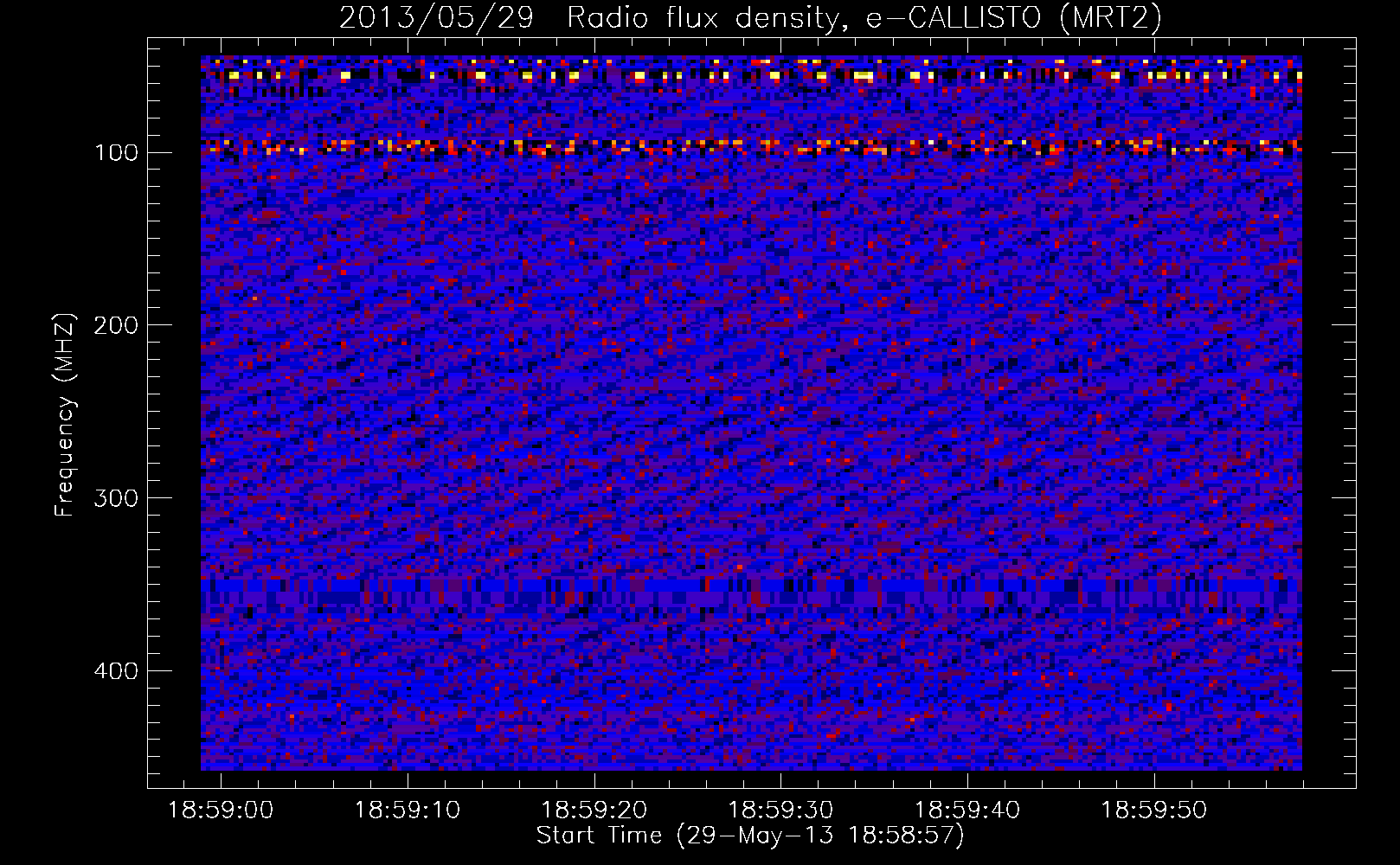
Task: Select the 400 frequency tick label
Action: coord(117,671)
